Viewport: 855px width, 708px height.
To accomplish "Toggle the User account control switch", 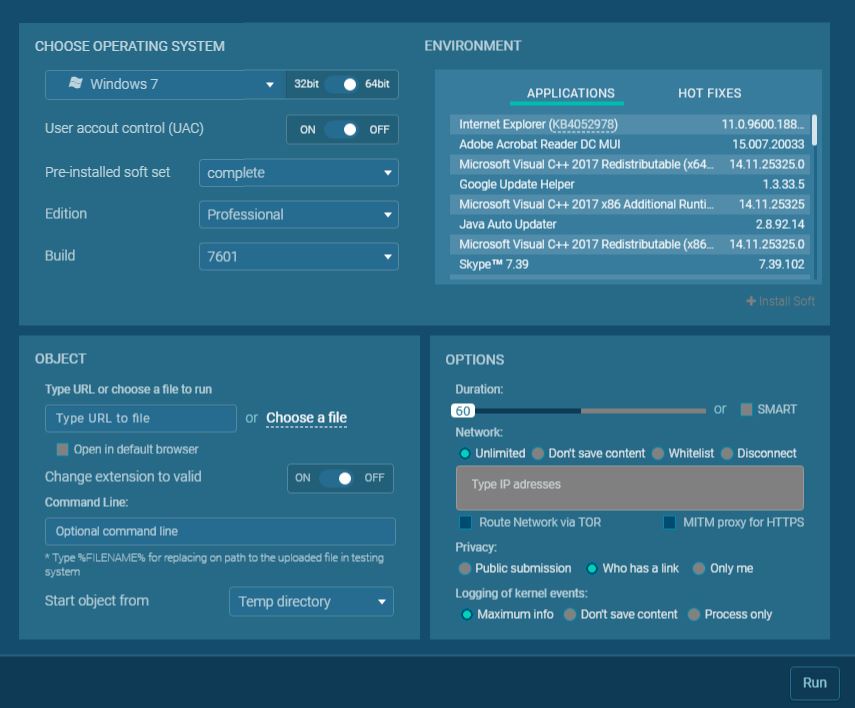I will [341, 129].
